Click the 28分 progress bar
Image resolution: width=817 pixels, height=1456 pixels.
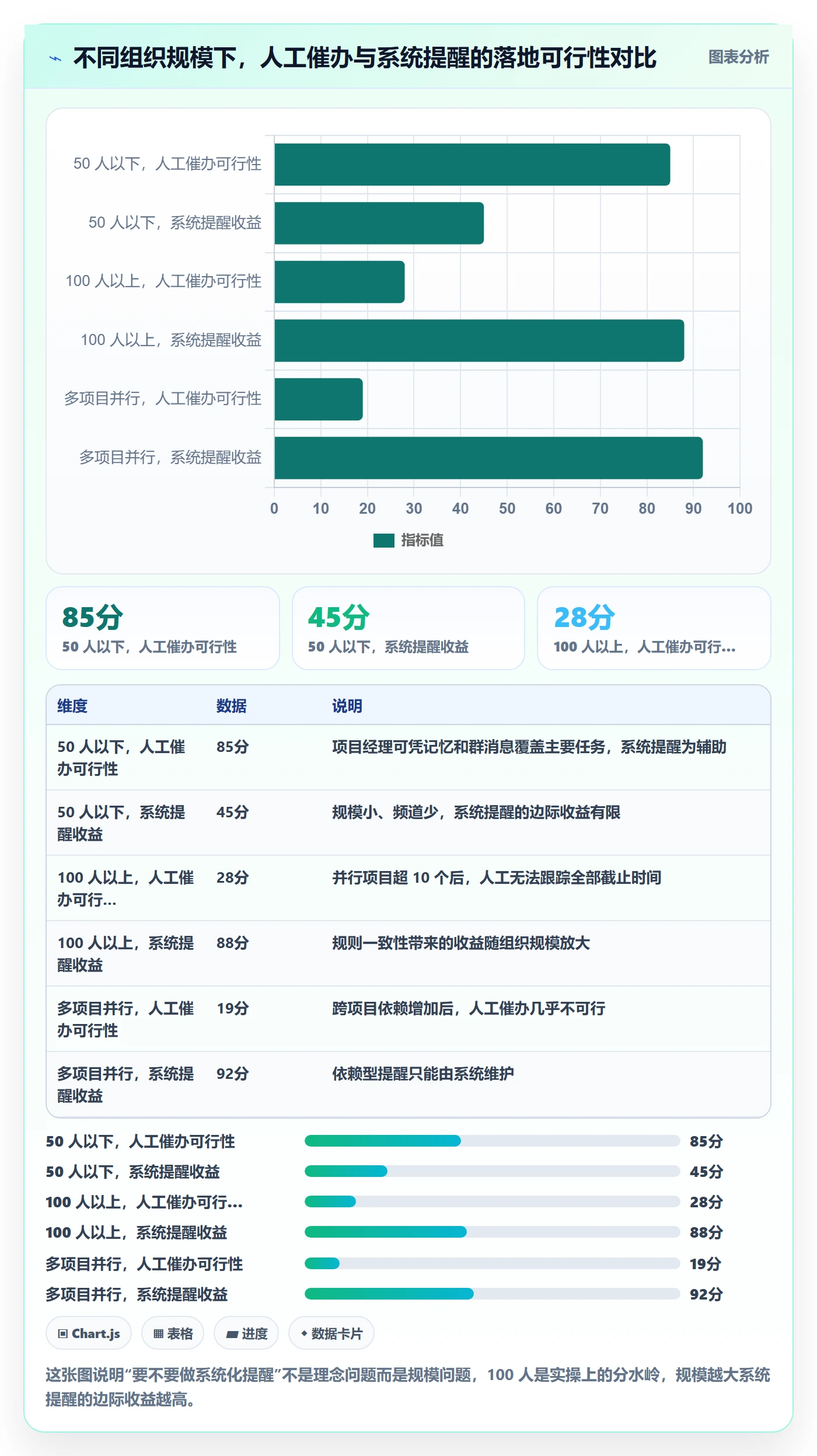pos(493,1201)
